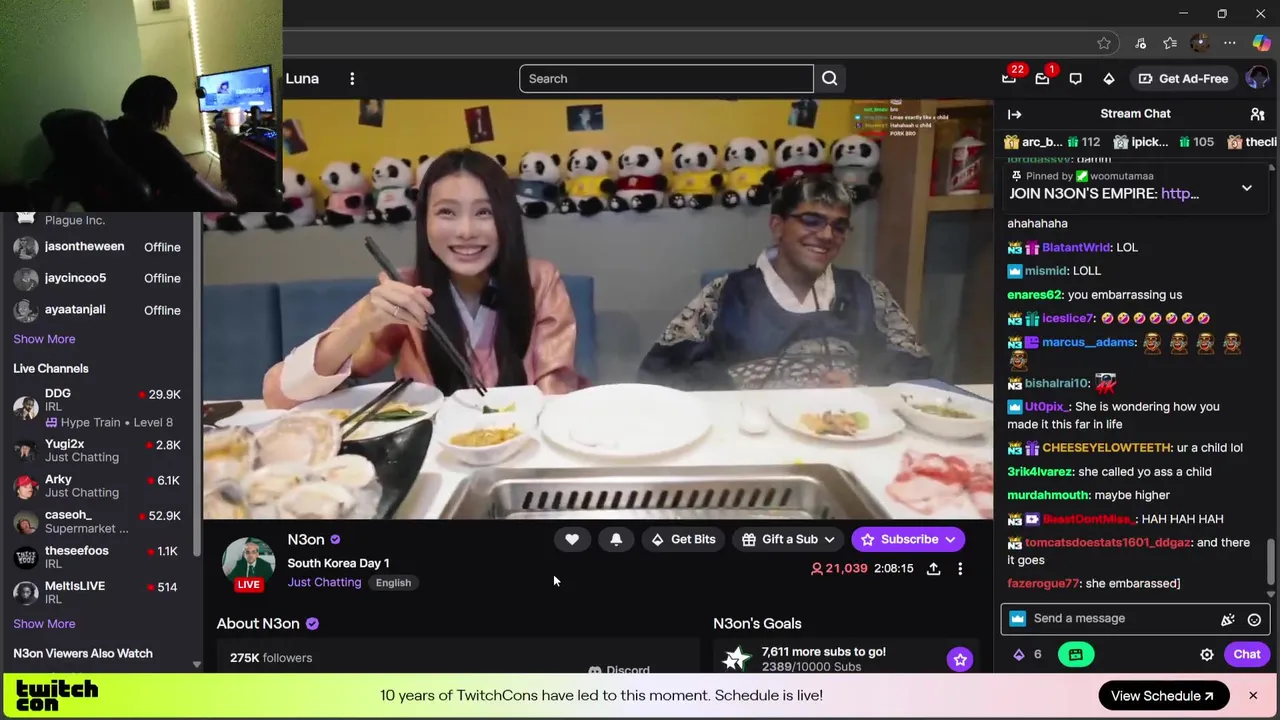The width and height of the screenshot is (1280, 720).
Task: Open browser settings and more menu
Action: pyautogui.click(x=1230, y=43)
